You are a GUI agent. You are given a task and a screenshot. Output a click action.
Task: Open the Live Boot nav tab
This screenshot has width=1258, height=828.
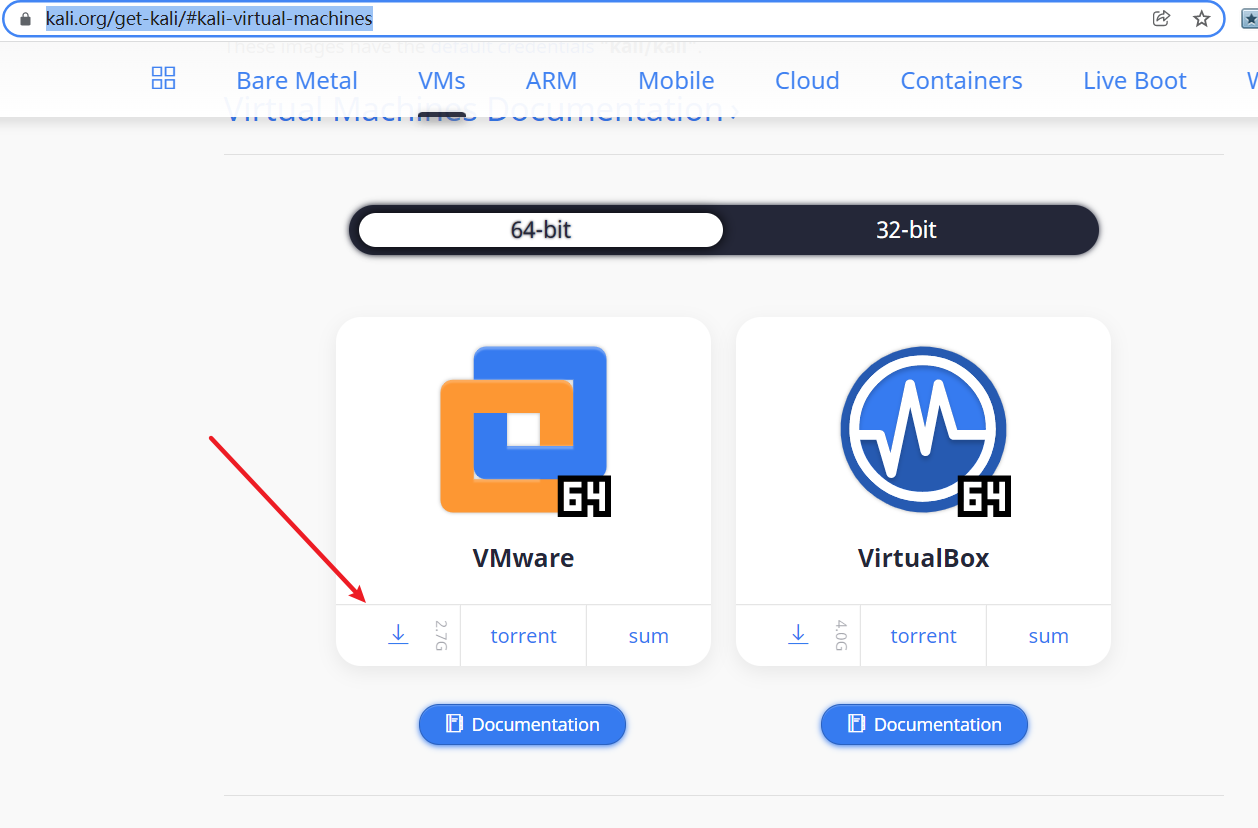1135,81
